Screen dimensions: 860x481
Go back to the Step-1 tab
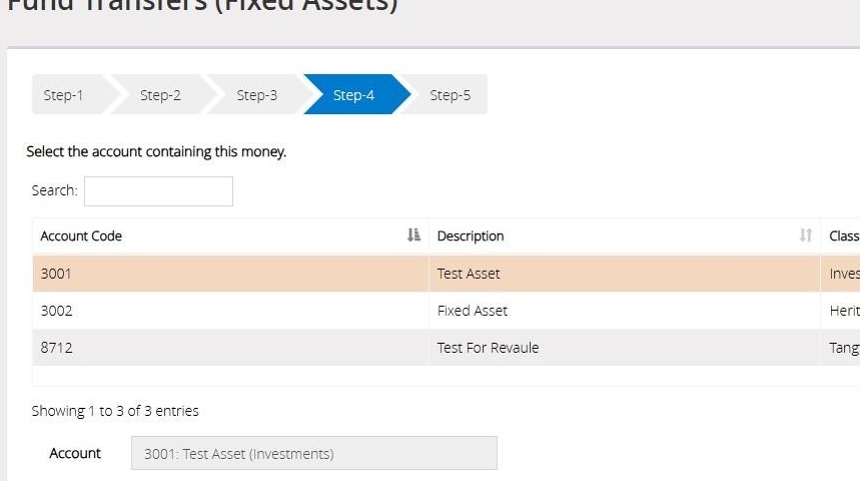(64, 95)
